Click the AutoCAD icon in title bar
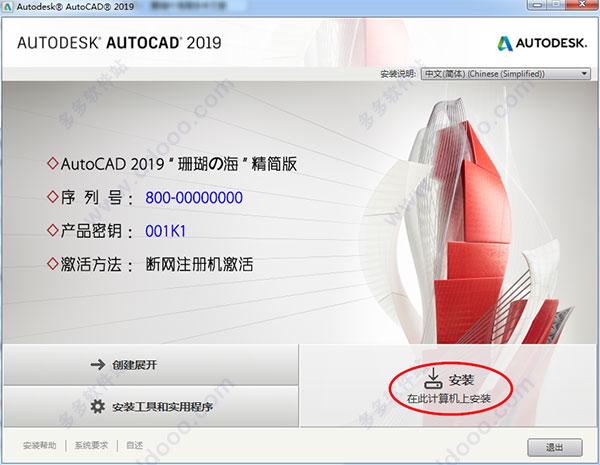 (x=7, y=7)
